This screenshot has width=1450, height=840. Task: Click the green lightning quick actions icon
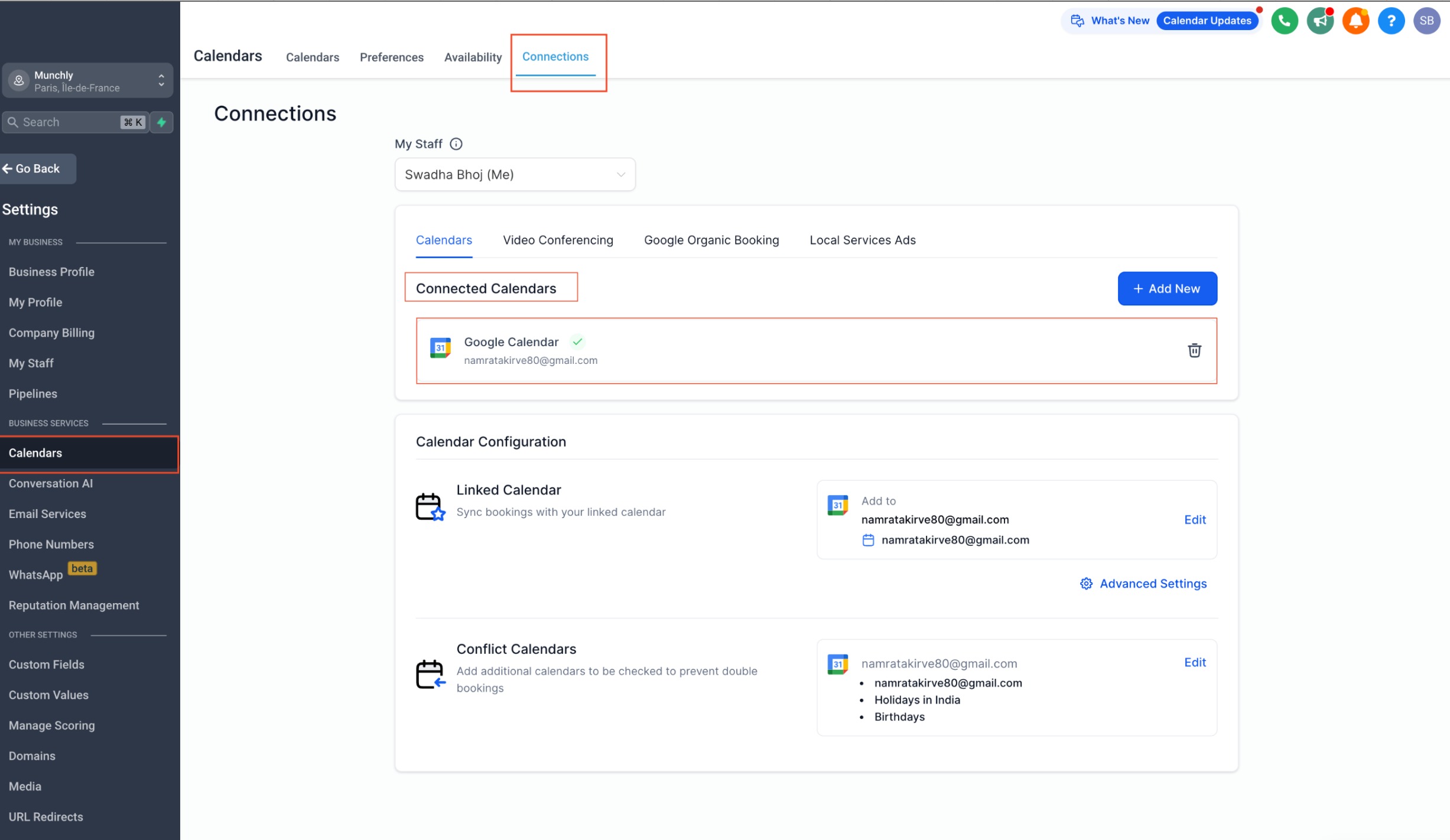tap(161, 122)
